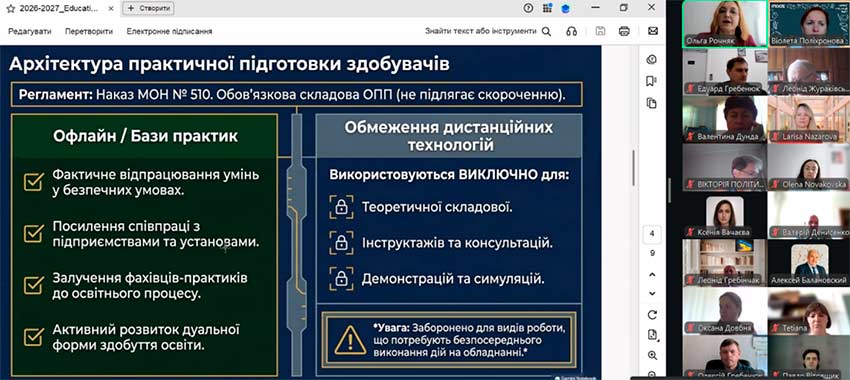Click the muted mic icon beside Olena Novakovska
The image size is (850, 380).
tap(775, 184)
